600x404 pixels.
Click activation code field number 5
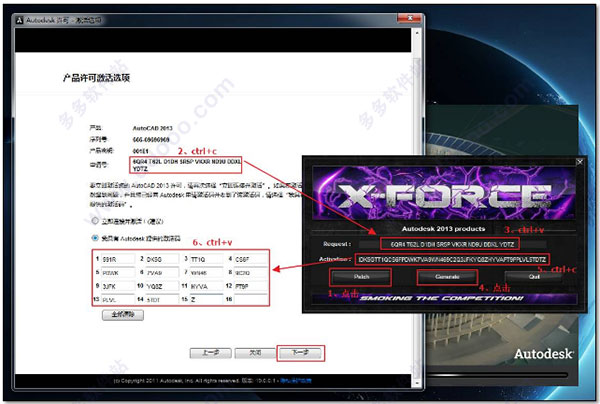118,272
